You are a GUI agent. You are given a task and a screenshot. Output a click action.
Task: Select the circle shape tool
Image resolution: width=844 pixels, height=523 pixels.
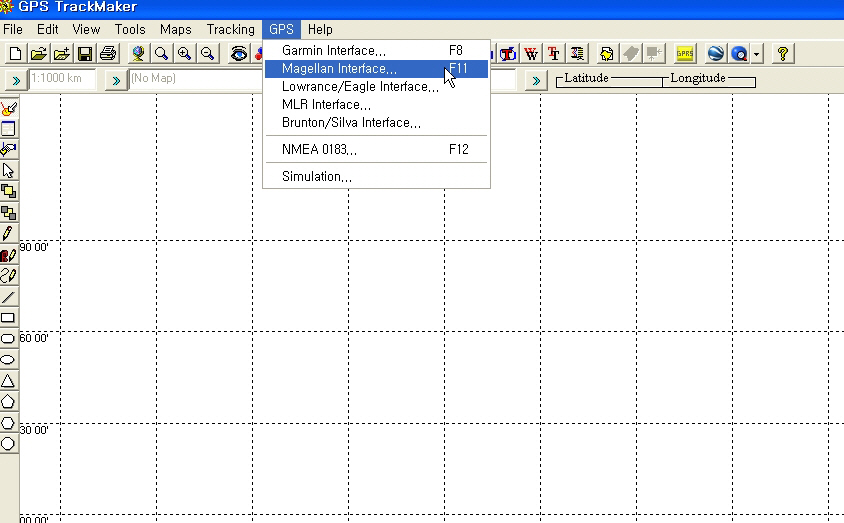click(x=9, y=444)
